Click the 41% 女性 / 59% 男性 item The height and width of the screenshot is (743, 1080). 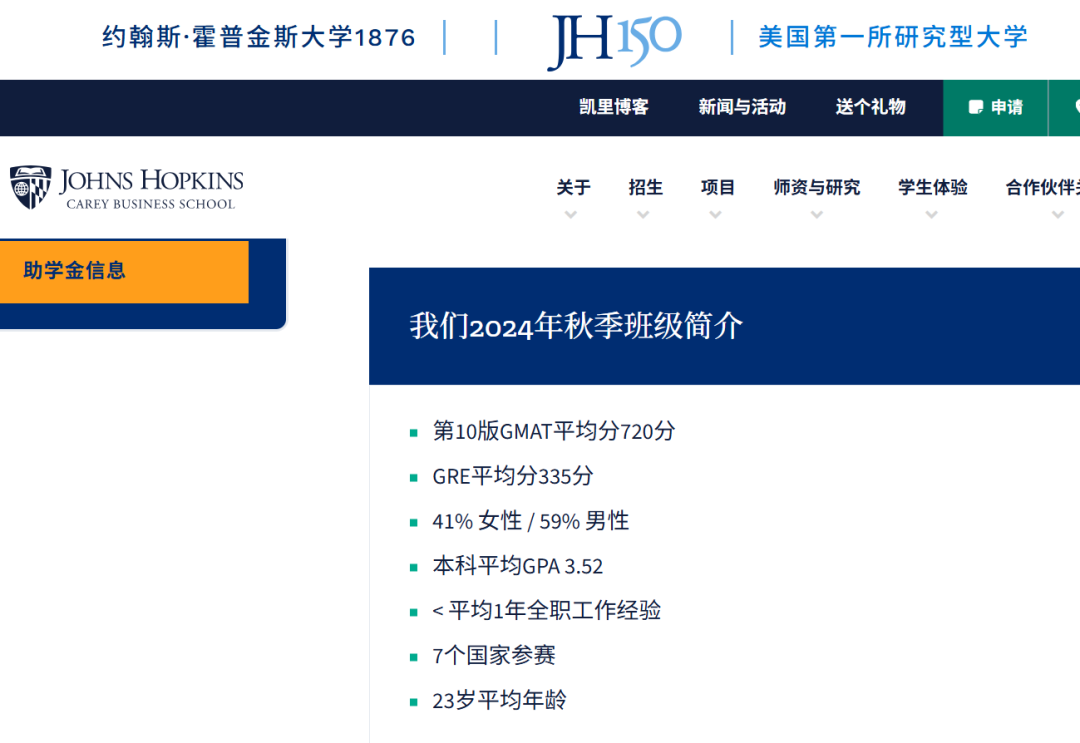click(x=531, y=521)
